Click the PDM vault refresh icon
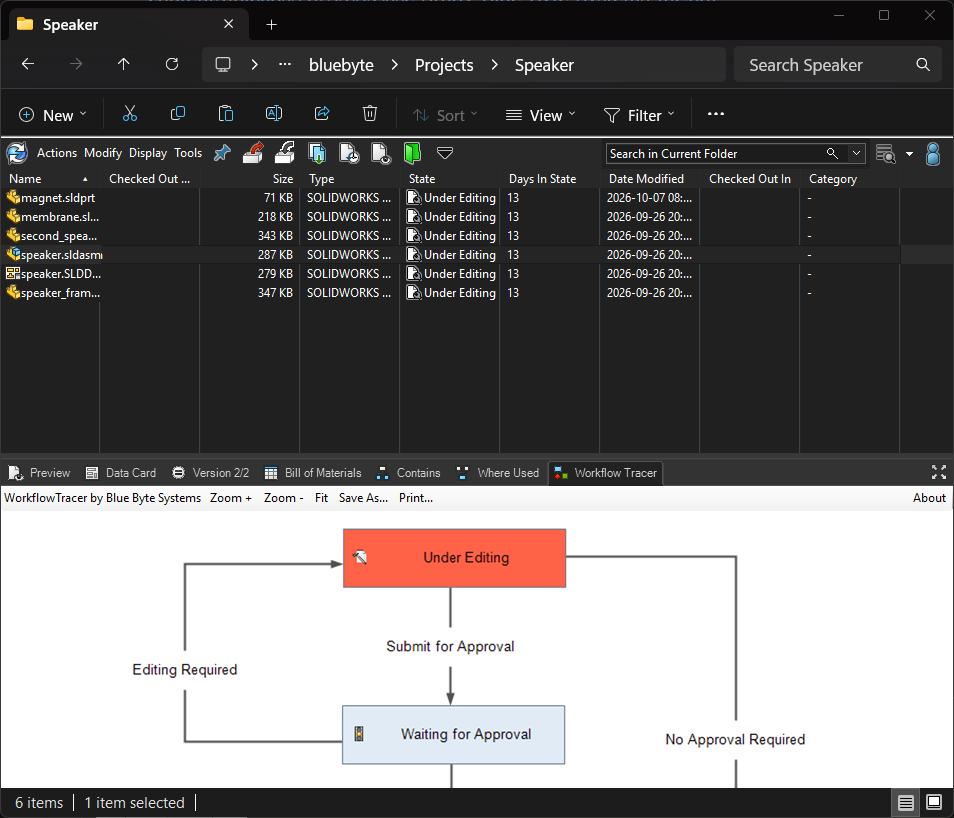This screenshot has height=818, width=954. click(17, 153)
